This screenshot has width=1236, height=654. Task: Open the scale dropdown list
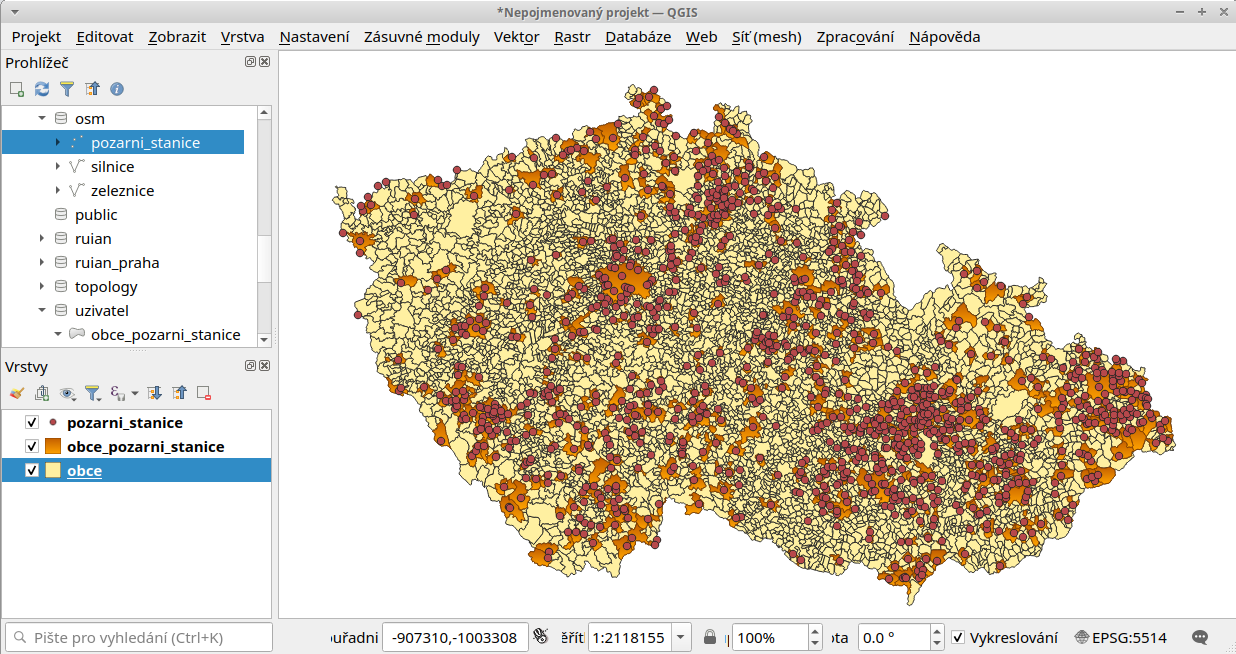tap(681, 637)
